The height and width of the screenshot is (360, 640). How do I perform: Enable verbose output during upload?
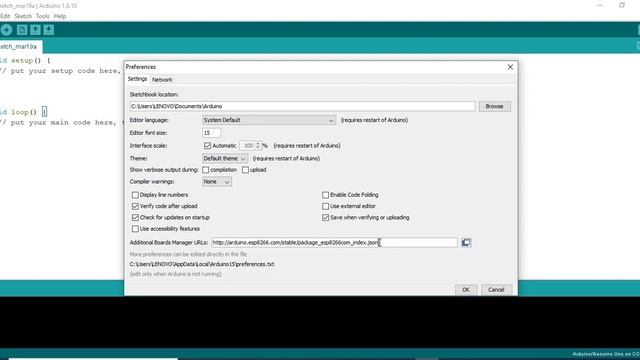coord(245,170)
